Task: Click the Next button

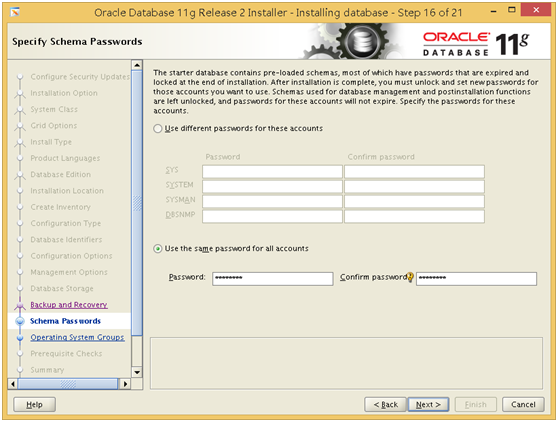Action: tap(428, 405)
